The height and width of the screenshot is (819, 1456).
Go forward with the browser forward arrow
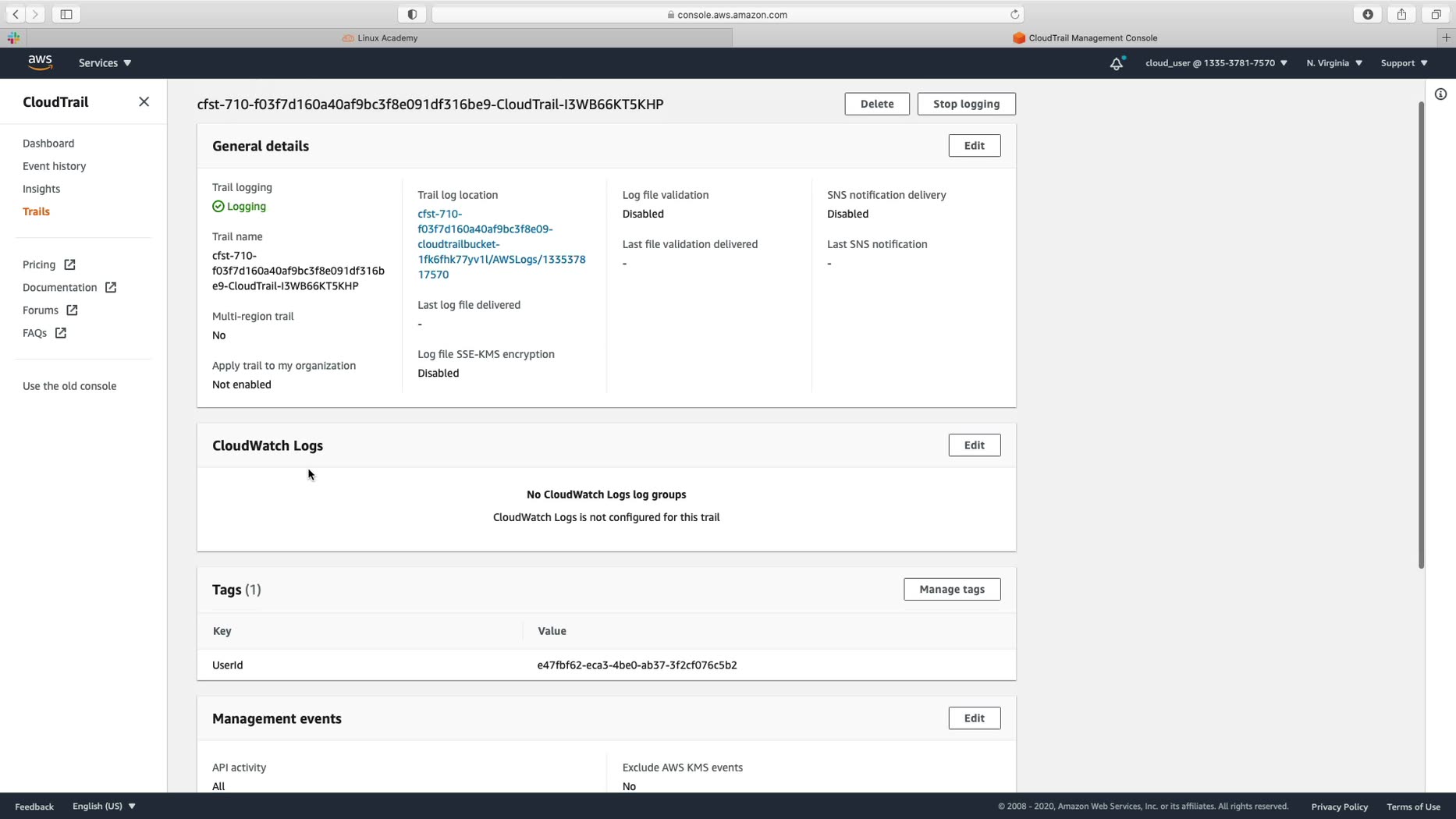[x=35, y=14]
